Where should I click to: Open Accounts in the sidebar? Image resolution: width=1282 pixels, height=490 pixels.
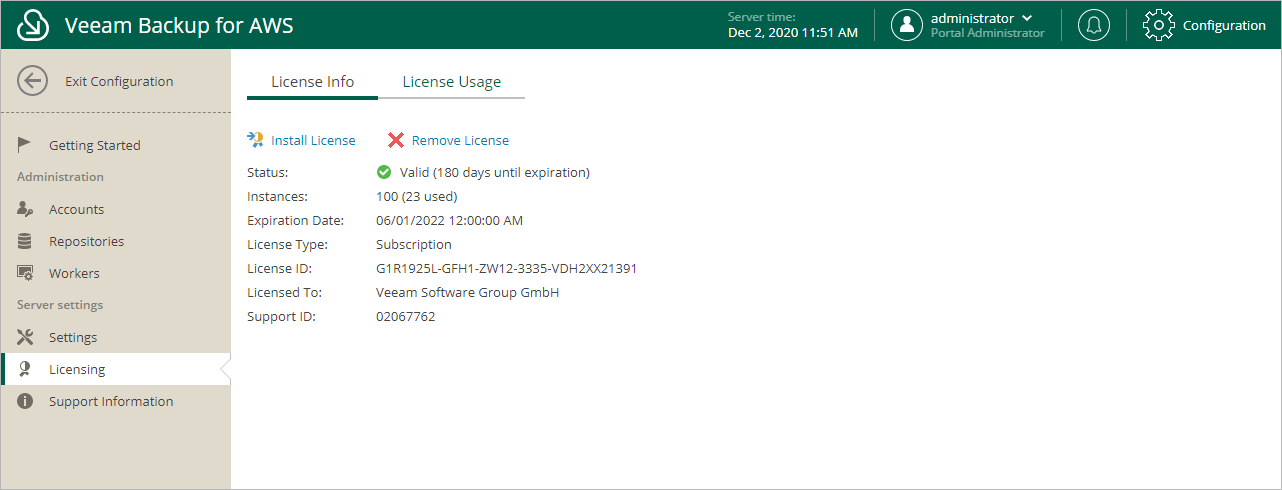[x=76, y=209]
